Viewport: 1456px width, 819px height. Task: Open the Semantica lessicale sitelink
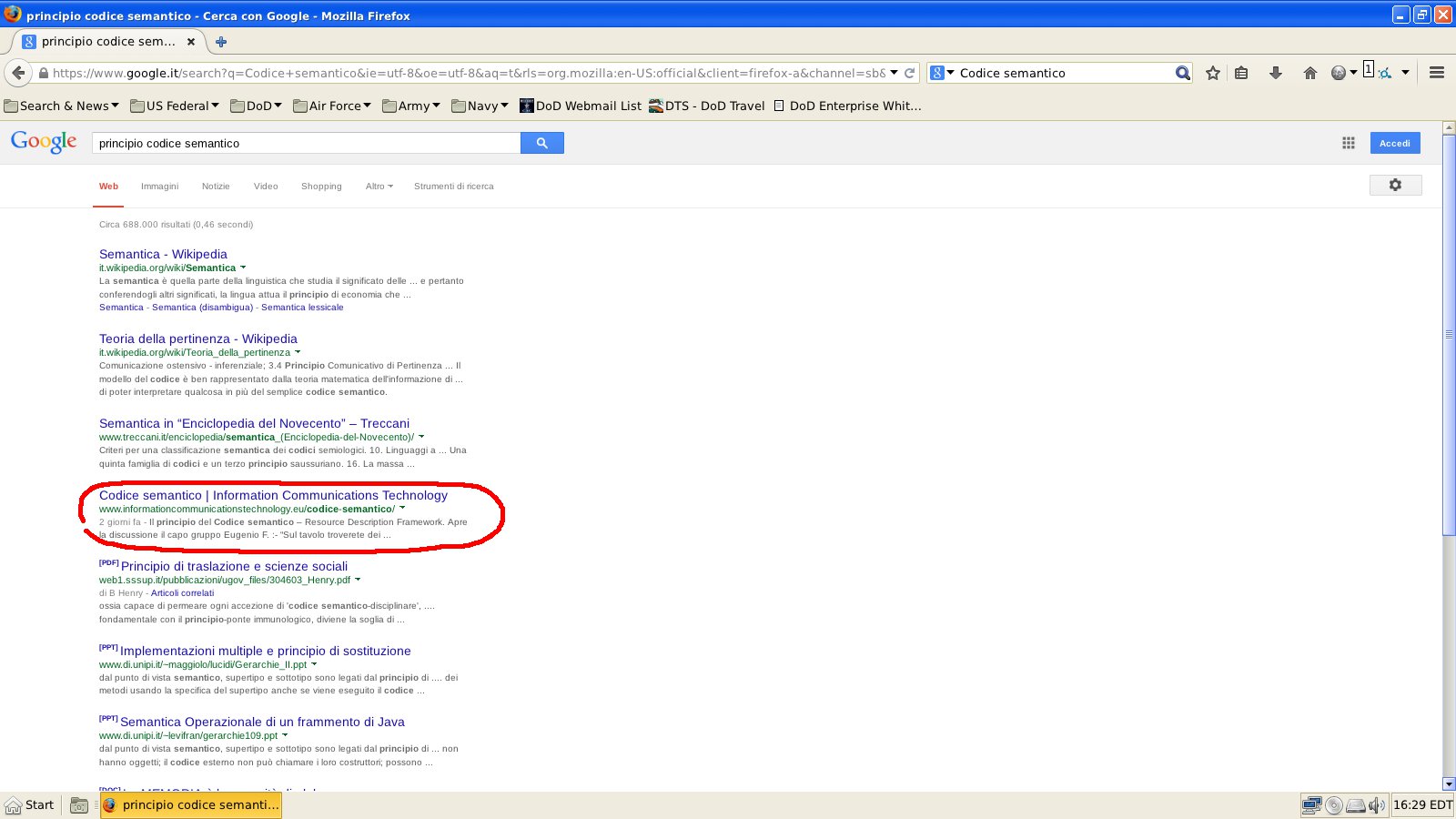[302, 308]
